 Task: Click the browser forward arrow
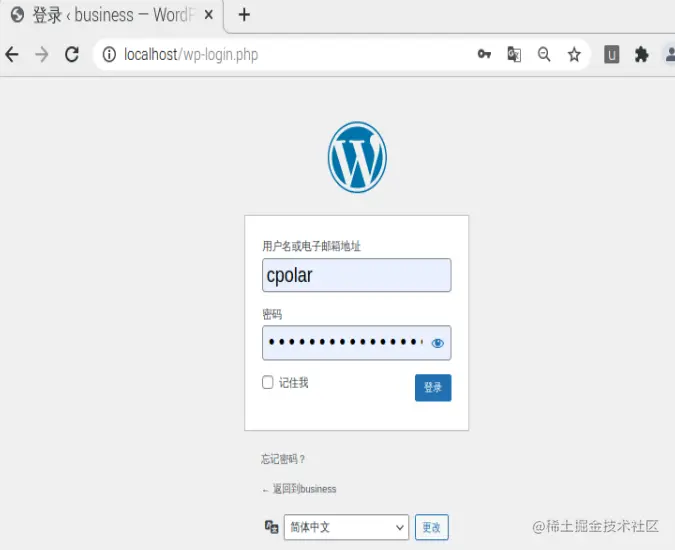tap(42, 55)
